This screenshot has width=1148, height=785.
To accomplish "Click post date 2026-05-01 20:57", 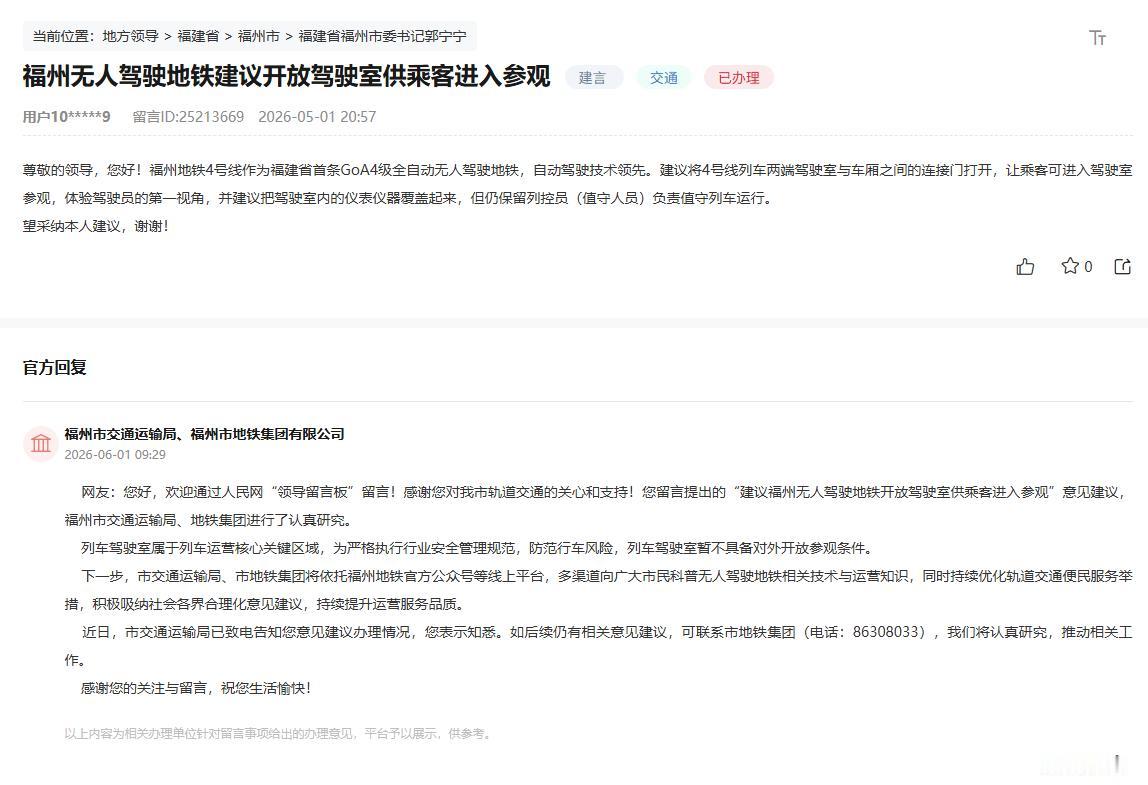I will pos(317,117).
